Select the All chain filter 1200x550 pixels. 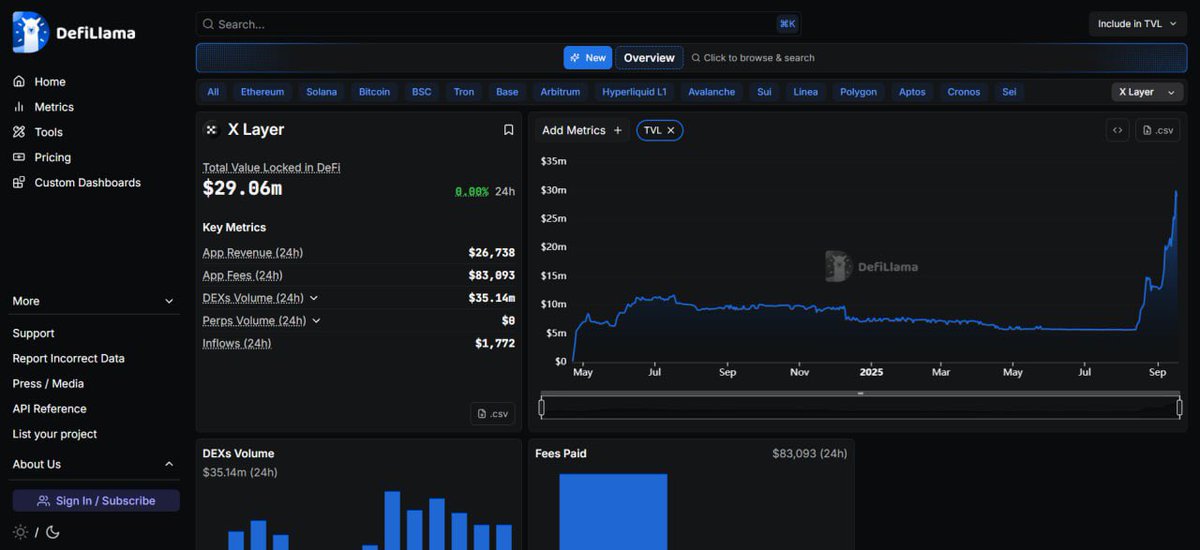point(213,92)
